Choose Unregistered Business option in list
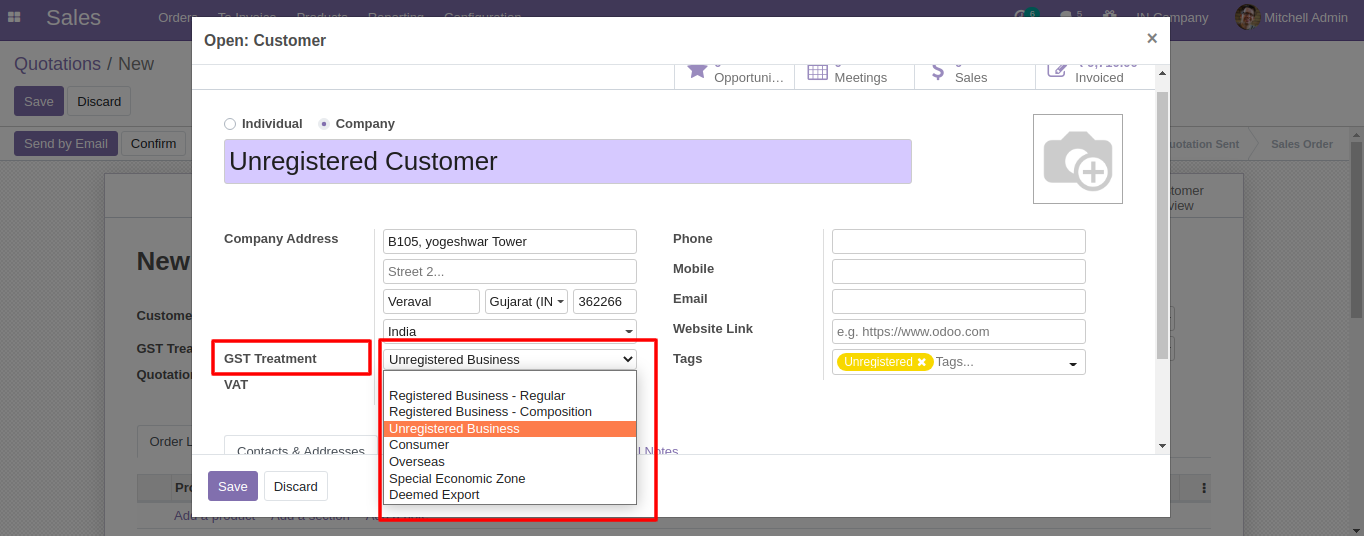Screen dimensions: 1364x536 coord(510,428)
